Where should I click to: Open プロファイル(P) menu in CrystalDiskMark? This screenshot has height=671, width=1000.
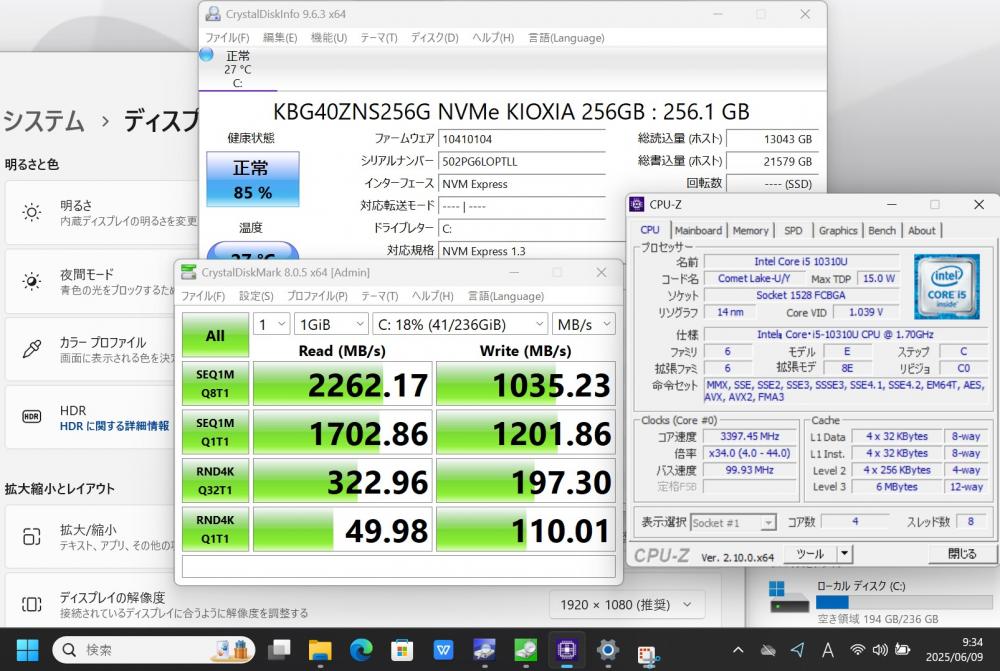tap(317, 296)
